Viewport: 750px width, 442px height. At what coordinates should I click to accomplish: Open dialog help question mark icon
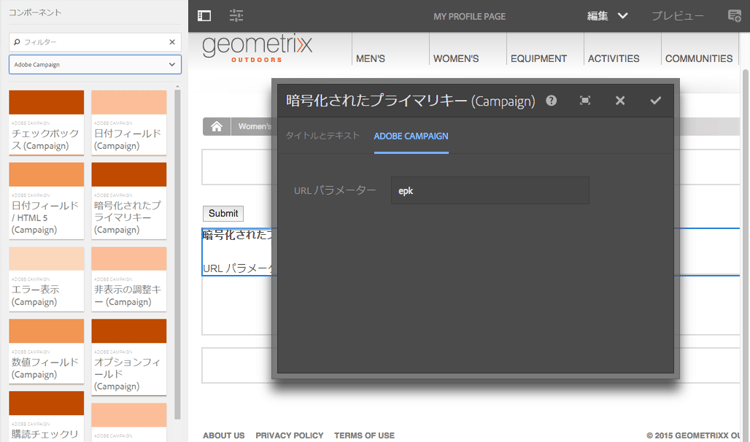point(551,100)
